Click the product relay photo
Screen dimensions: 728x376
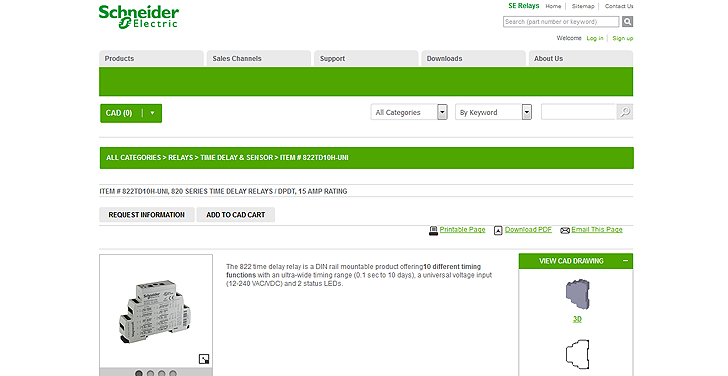coord(156,311)
